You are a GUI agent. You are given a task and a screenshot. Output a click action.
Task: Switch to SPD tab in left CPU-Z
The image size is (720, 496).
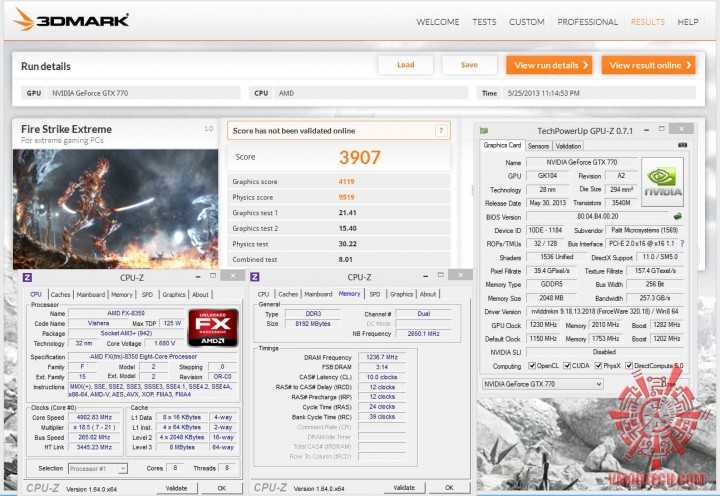[147, 294]
